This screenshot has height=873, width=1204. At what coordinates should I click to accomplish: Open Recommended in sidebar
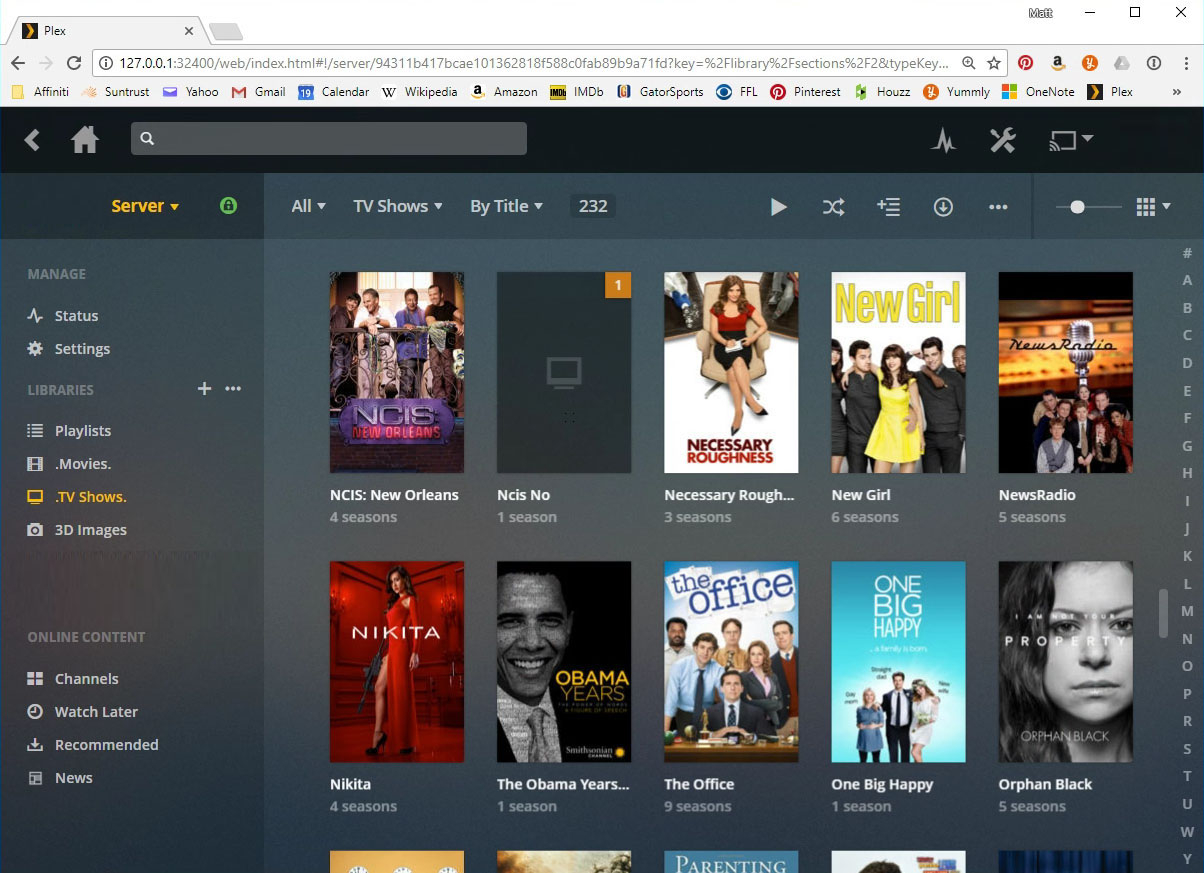93,745
